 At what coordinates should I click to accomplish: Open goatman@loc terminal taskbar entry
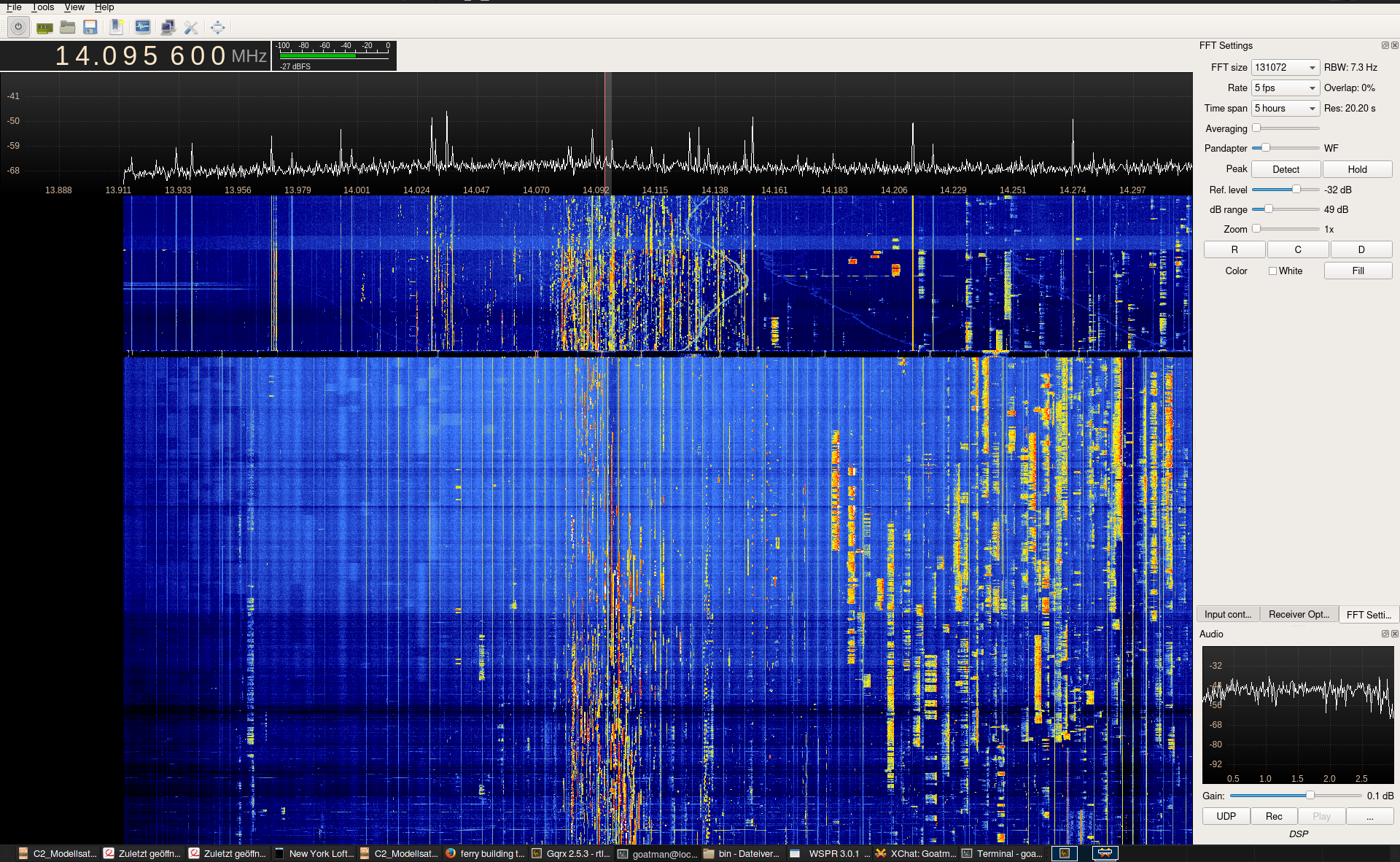tap(657, 853)
